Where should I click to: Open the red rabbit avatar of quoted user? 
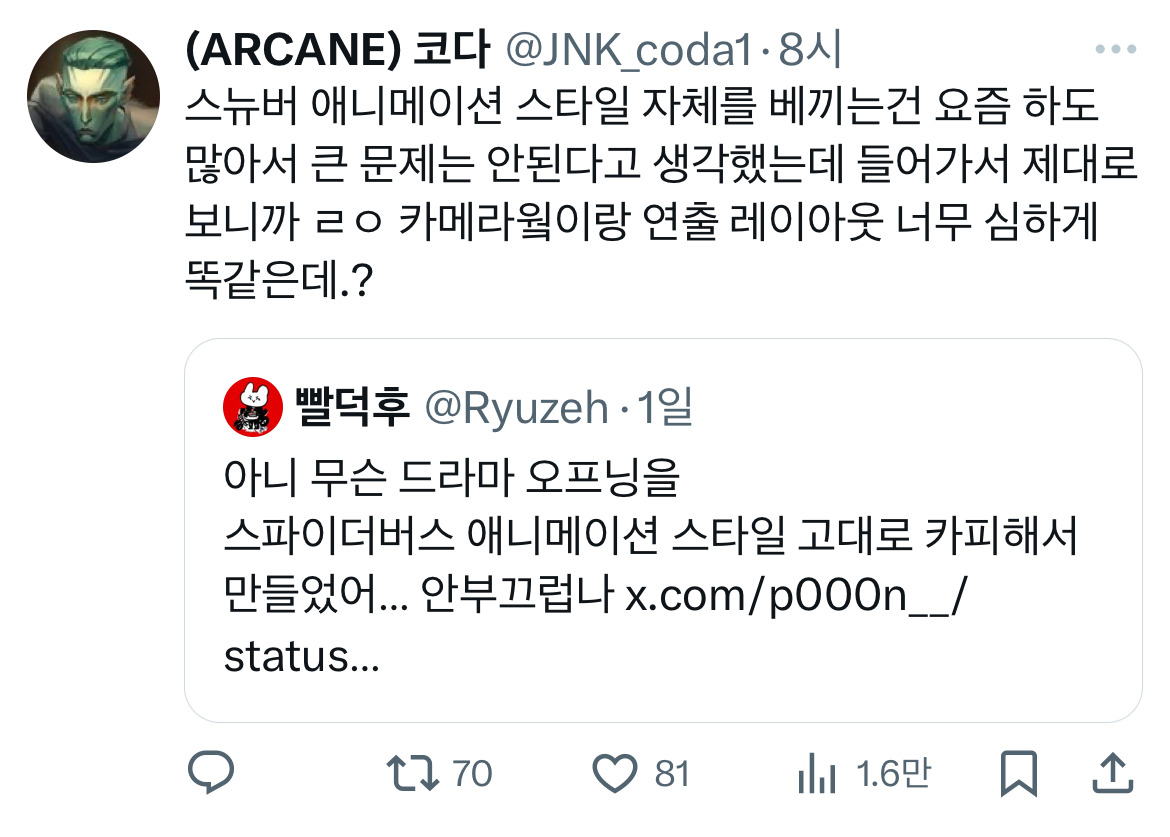pyautogui.click(x=253, y=407)
